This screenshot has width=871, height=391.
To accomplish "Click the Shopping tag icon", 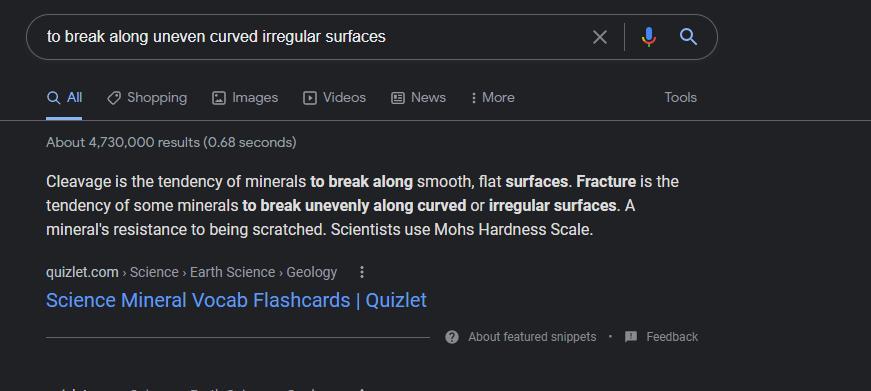I will 114,98.
